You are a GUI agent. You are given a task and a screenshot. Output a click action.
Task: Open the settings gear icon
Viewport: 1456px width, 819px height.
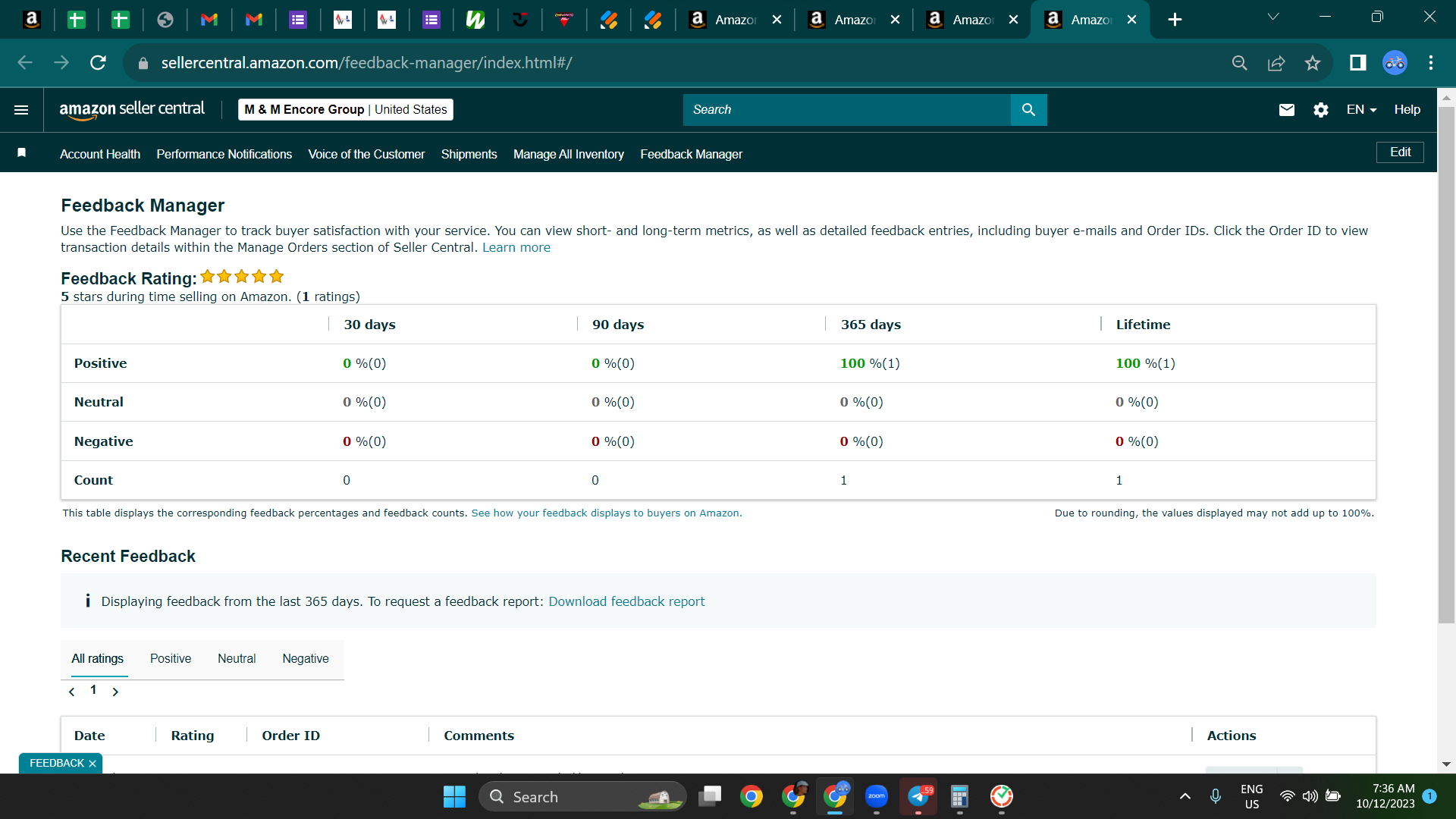point(1320,110)
